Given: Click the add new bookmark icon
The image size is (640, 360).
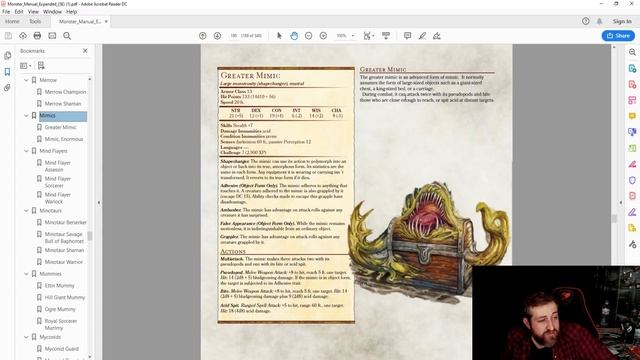Looking at the screenshot, I should pyautogui.click(x=41, y=65).
